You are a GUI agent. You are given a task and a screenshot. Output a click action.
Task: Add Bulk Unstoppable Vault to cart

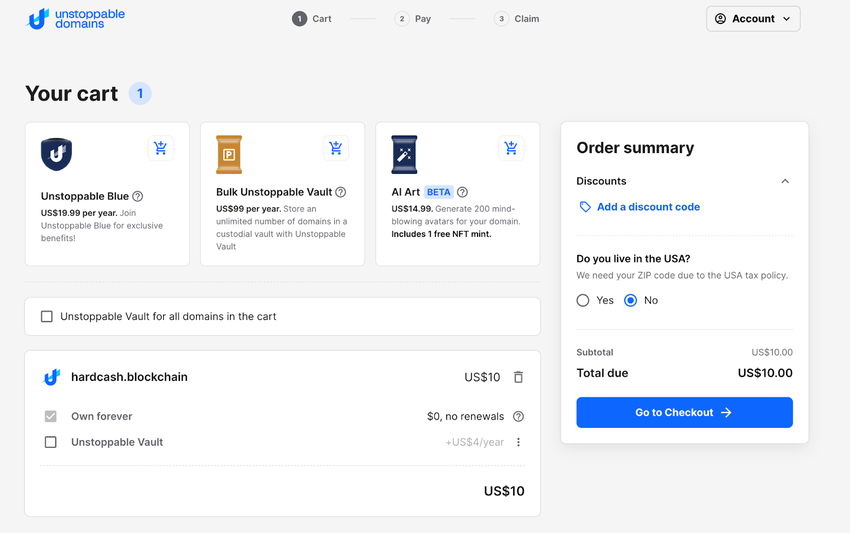click(336, 149)
